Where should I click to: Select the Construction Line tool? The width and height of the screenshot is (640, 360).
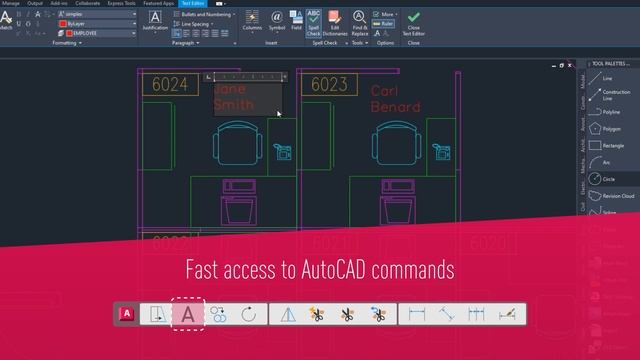(x=609, y=95)
